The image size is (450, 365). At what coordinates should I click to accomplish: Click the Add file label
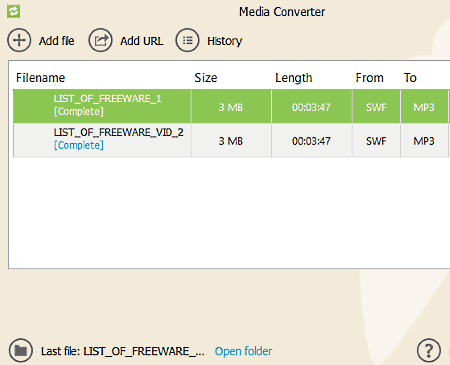tap(56, 41)
